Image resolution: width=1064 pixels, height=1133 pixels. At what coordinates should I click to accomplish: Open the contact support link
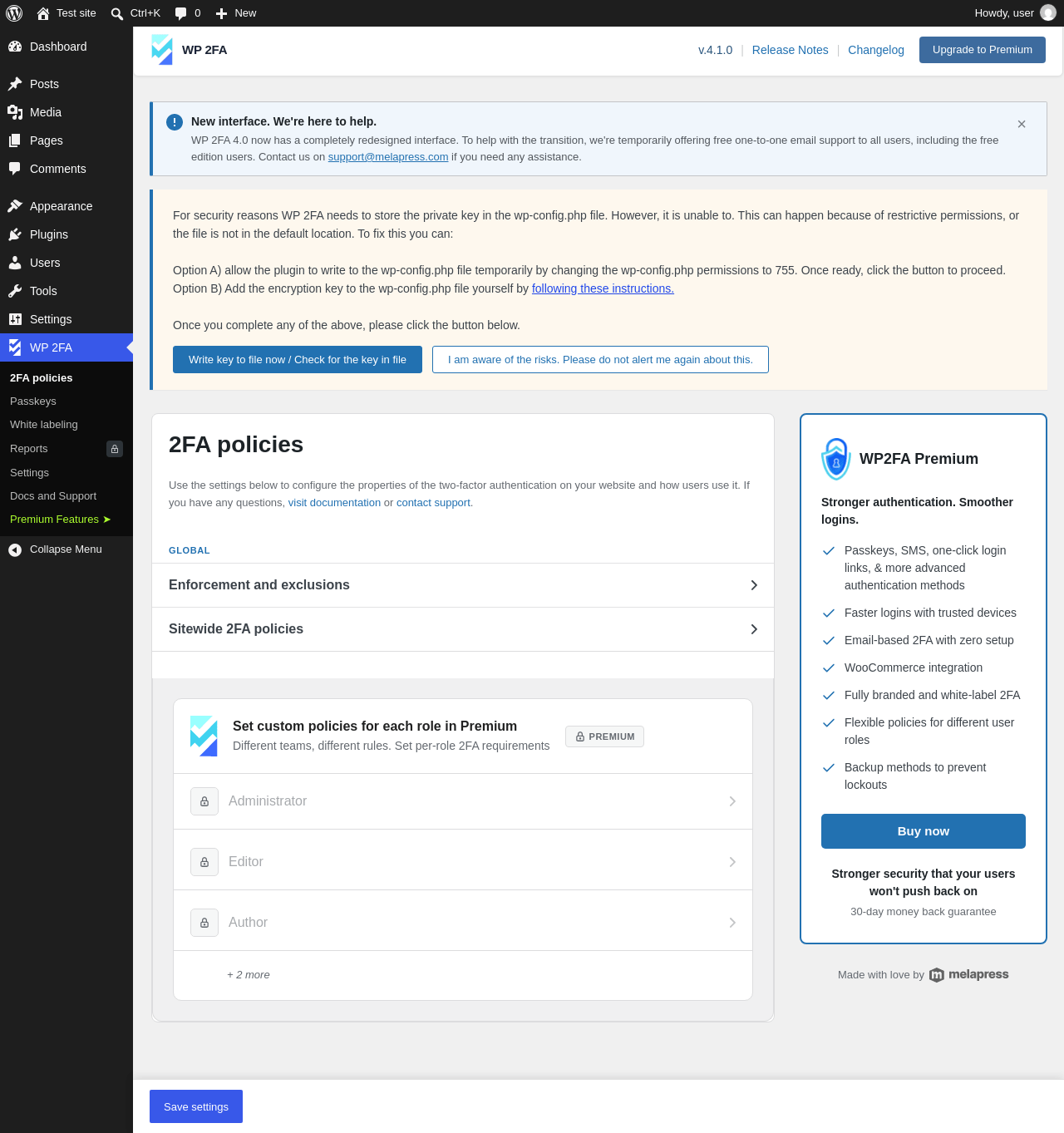click(433, 503)
